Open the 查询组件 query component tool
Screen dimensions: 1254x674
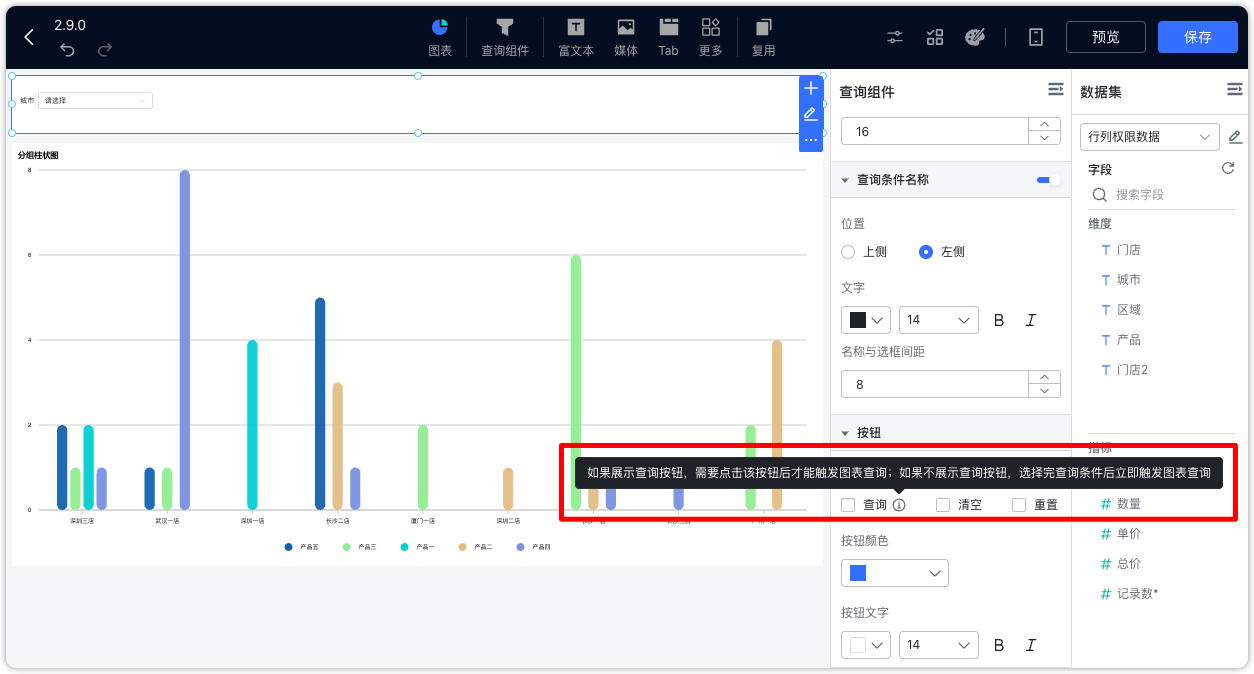pos(505,37)
